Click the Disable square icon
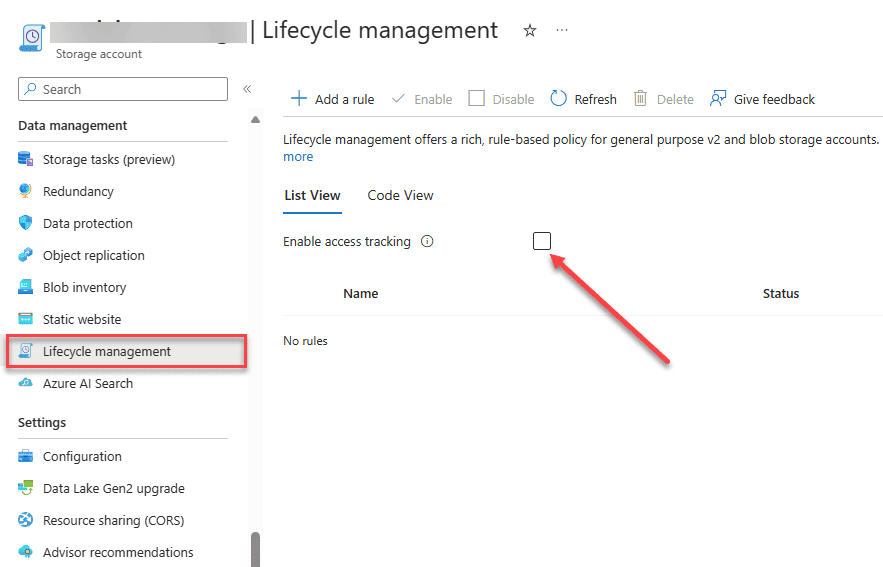883x567 pixels. pyautogui.click(x=476, y=99)
